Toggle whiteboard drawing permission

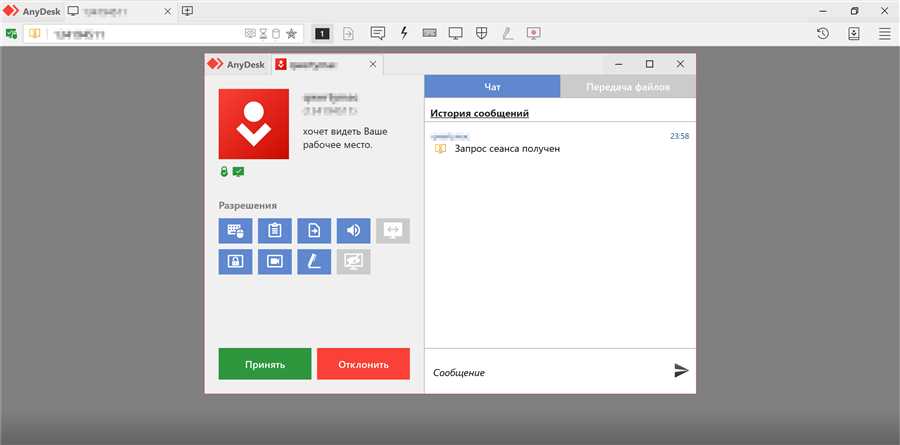click(x=314, y=262)
